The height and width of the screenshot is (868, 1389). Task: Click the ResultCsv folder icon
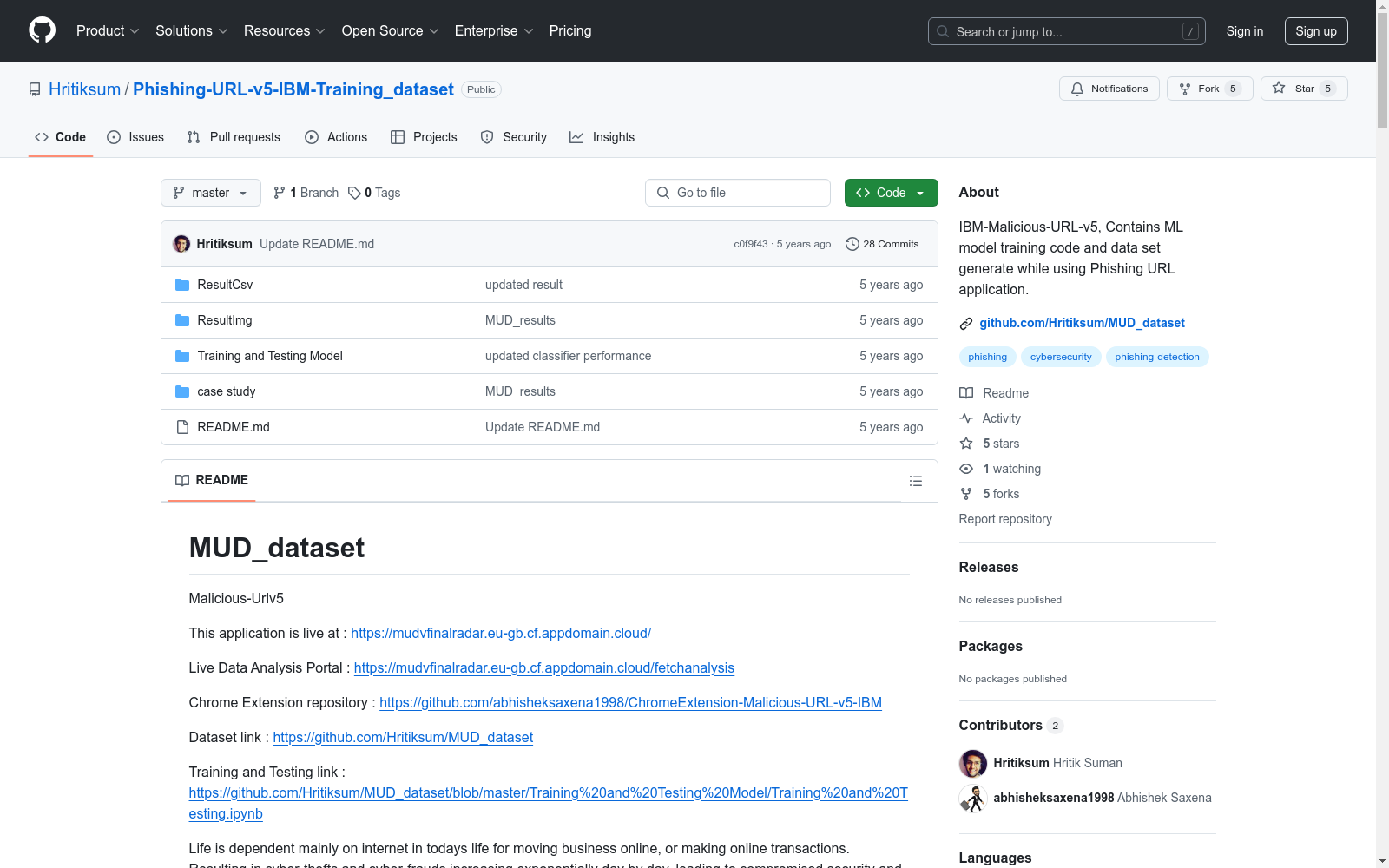(x=182, y=285)
